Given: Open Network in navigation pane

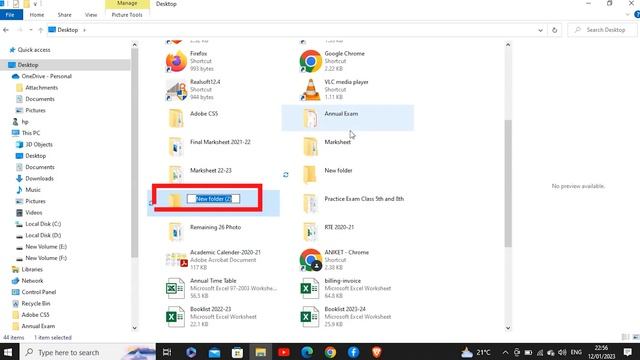Looking at the screenshot, I should (x=32, y=281).
